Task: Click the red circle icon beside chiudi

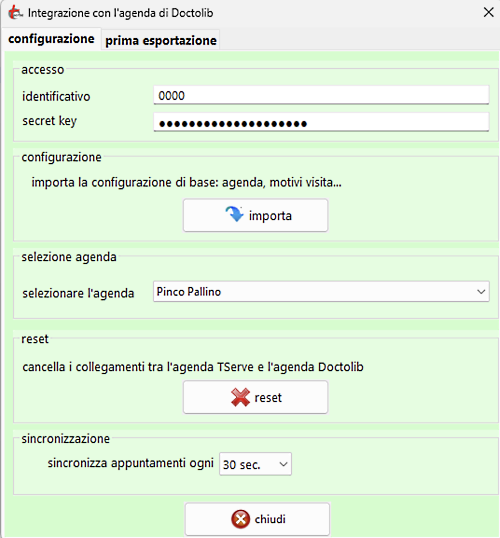Action: [241, 519]
